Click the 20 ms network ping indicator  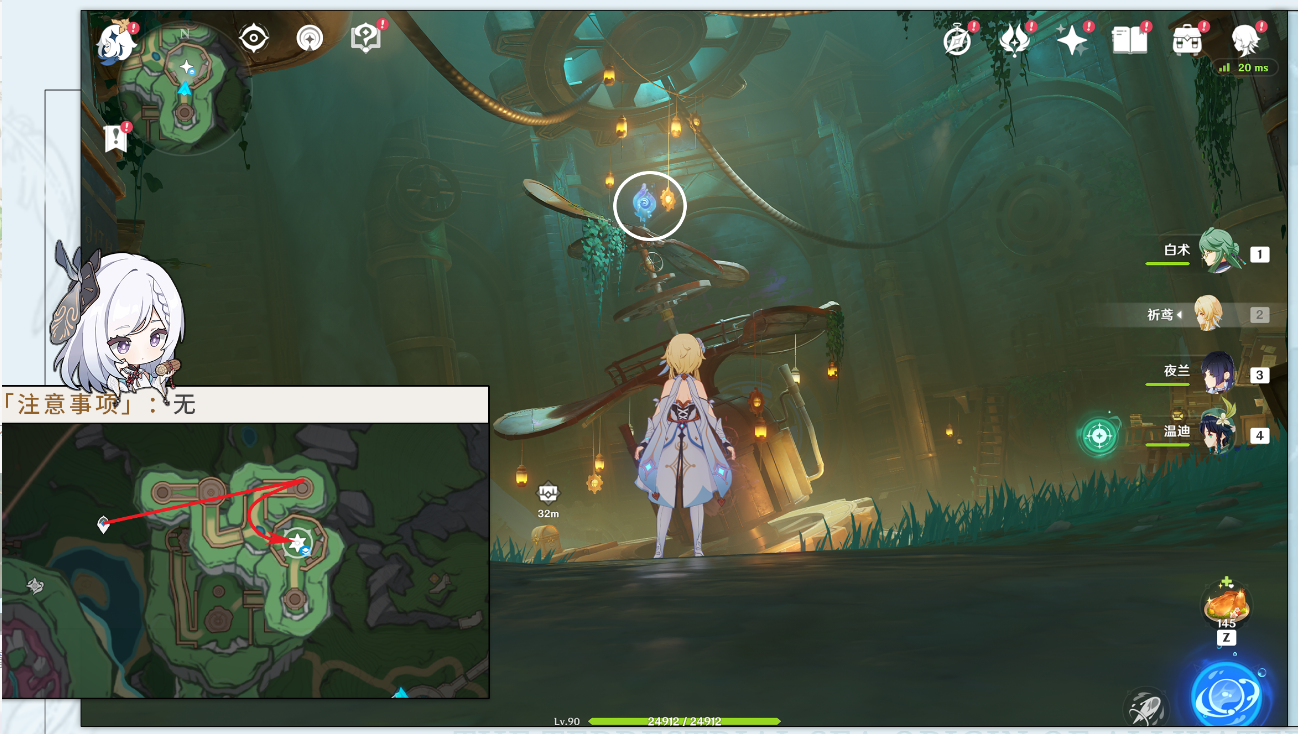(x=1245, y=67)
